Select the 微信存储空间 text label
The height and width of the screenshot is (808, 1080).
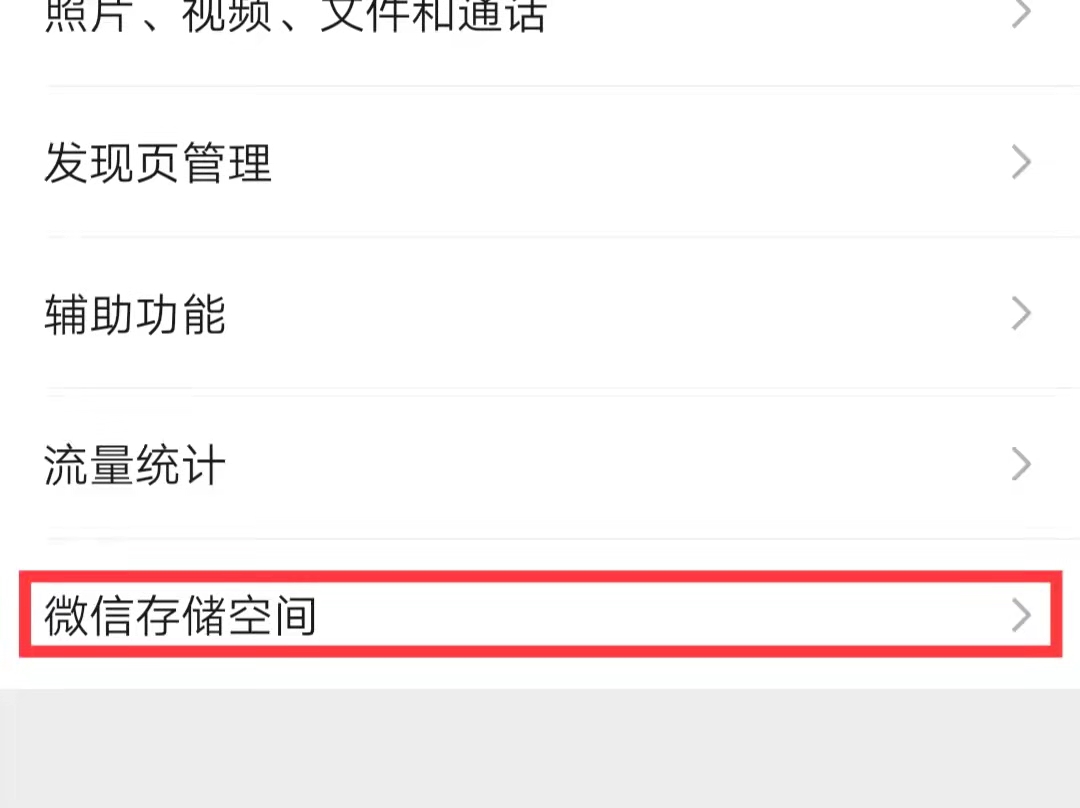(180, 615)
